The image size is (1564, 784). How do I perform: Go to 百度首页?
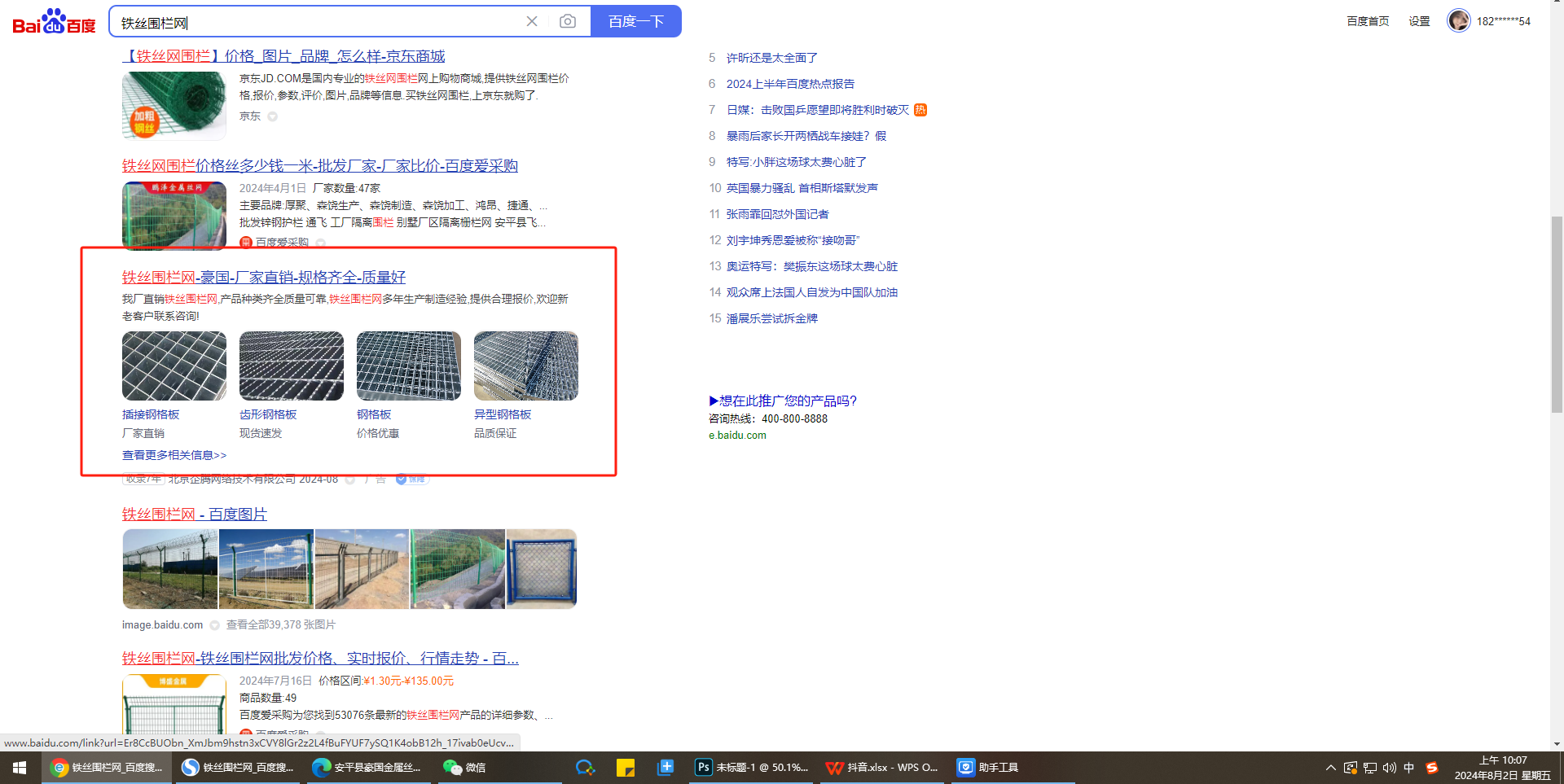pyautogui.click(x=1368, y=21)
